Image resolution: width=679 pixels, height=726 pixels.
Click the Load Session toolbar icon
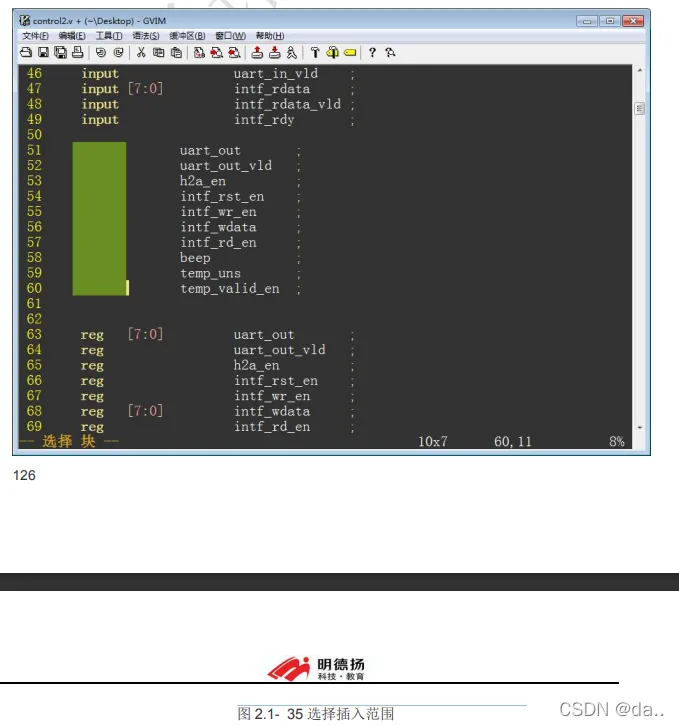tap(257, 52)
